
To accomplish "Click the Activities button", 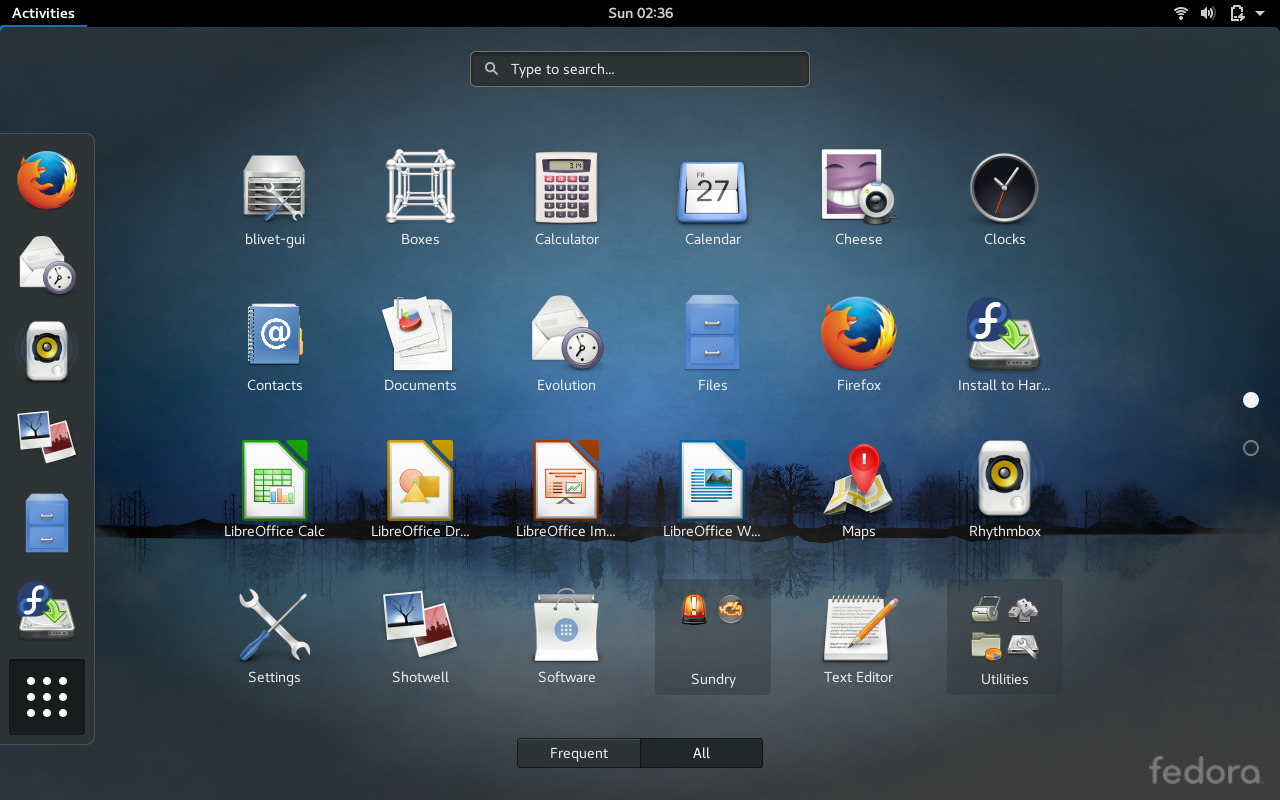I will pyautogui.click(x=43, y=13).
